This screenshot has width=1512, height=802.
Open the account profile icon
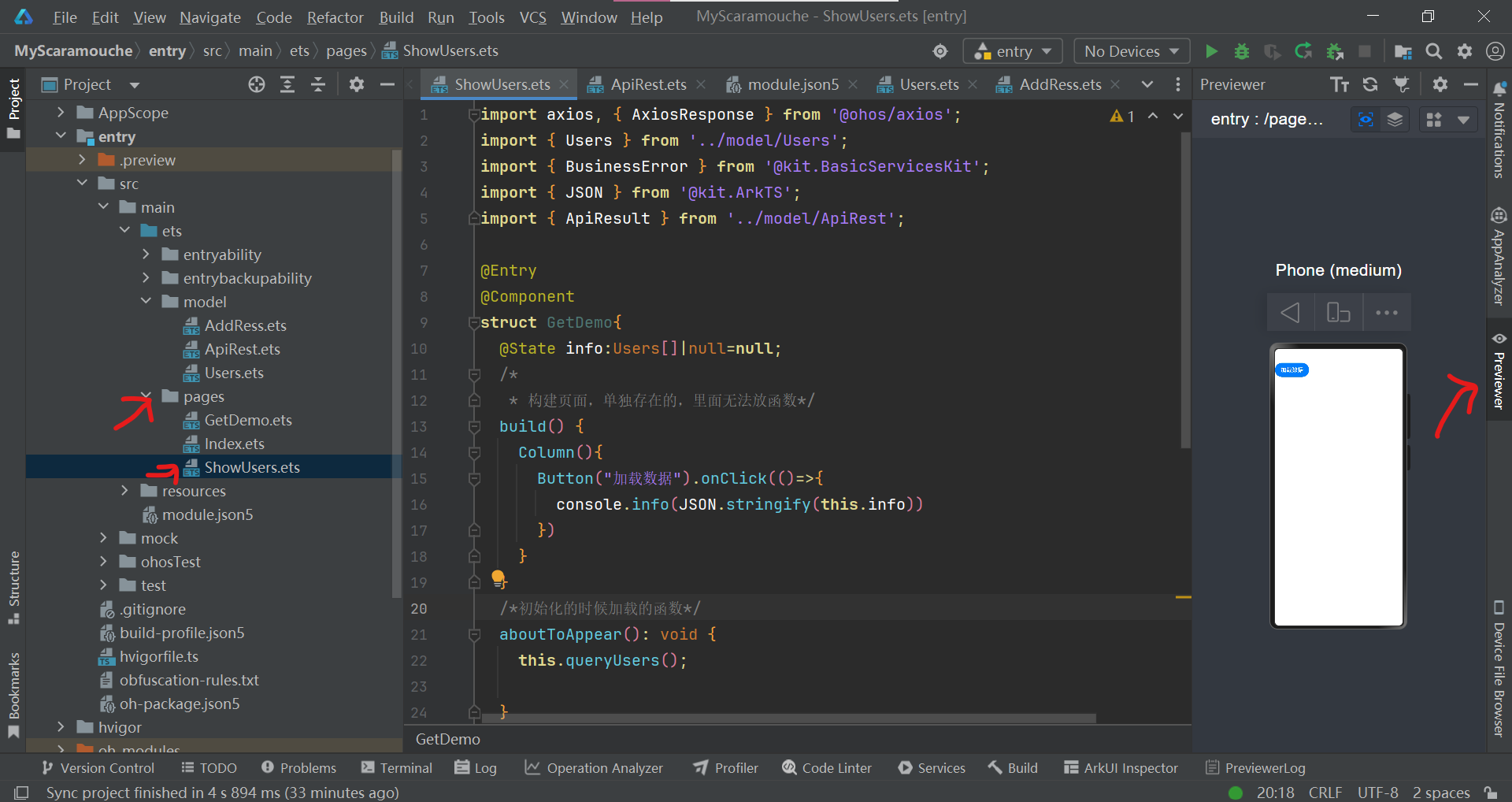[1495, 51]
